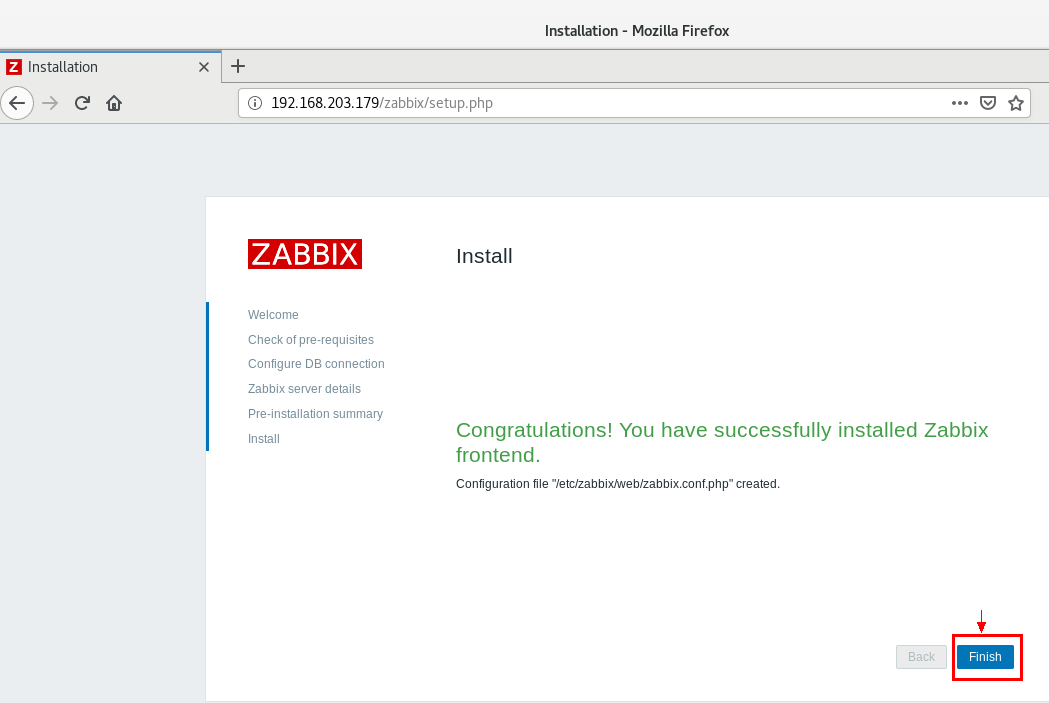Open page actions three-dots menu
1049x703 pixels.
tap(959, 103)
